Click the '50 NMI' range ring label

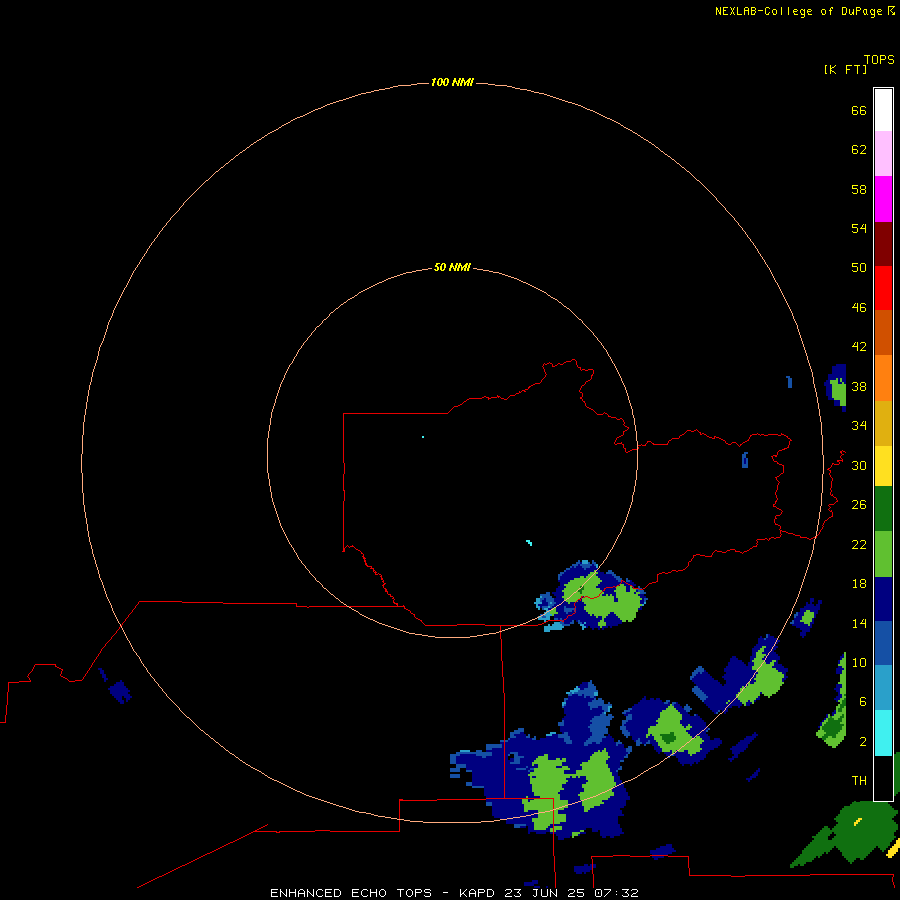click(452, 267)
